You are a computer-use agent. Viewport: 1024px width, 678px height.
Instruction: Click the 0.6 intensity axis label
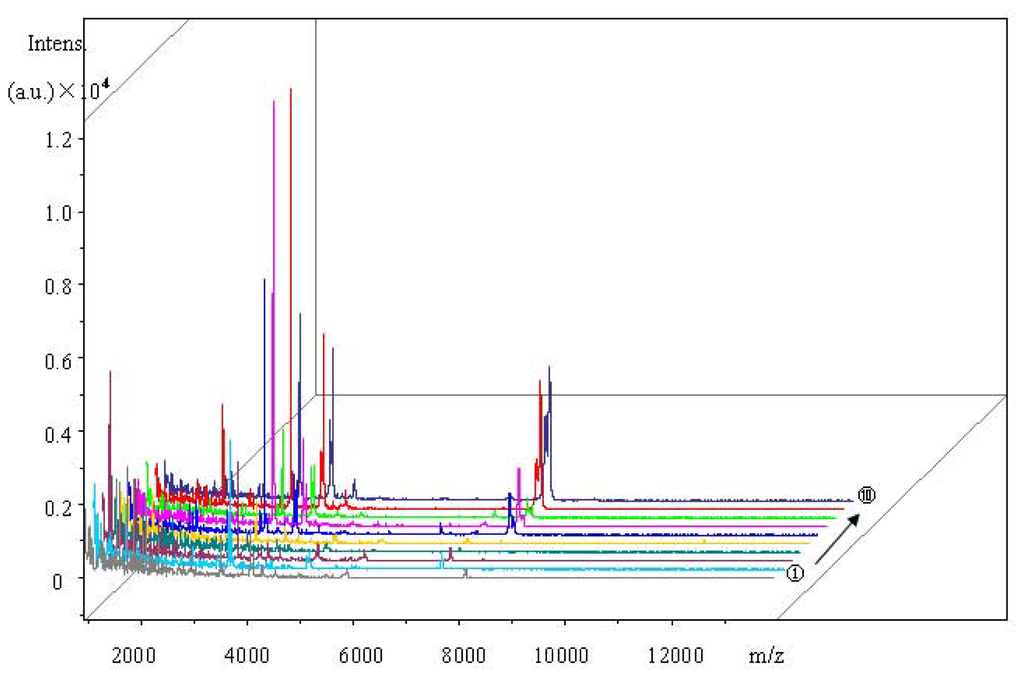pyautogui.click(x=59, y=360)
